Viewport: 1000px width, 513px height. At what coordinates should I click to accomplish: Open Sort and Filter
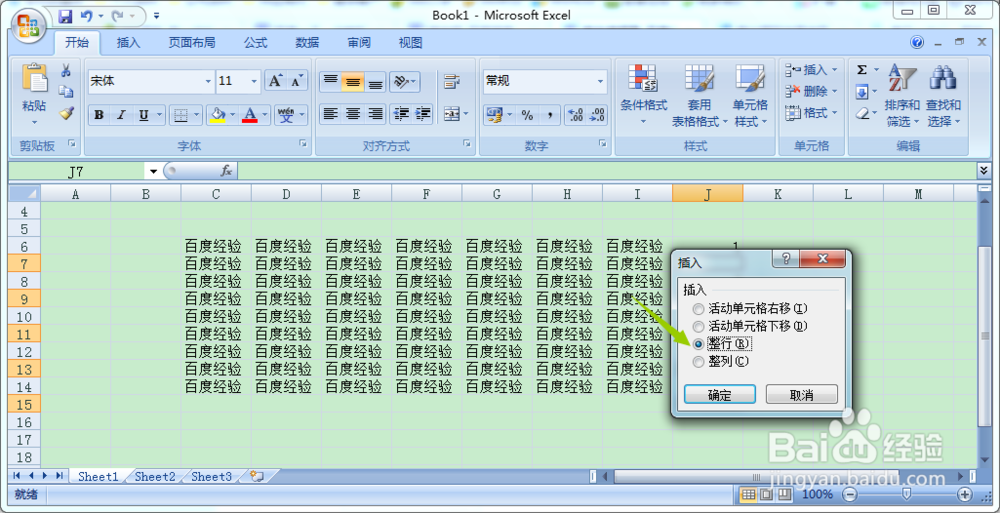click(902, 94)
